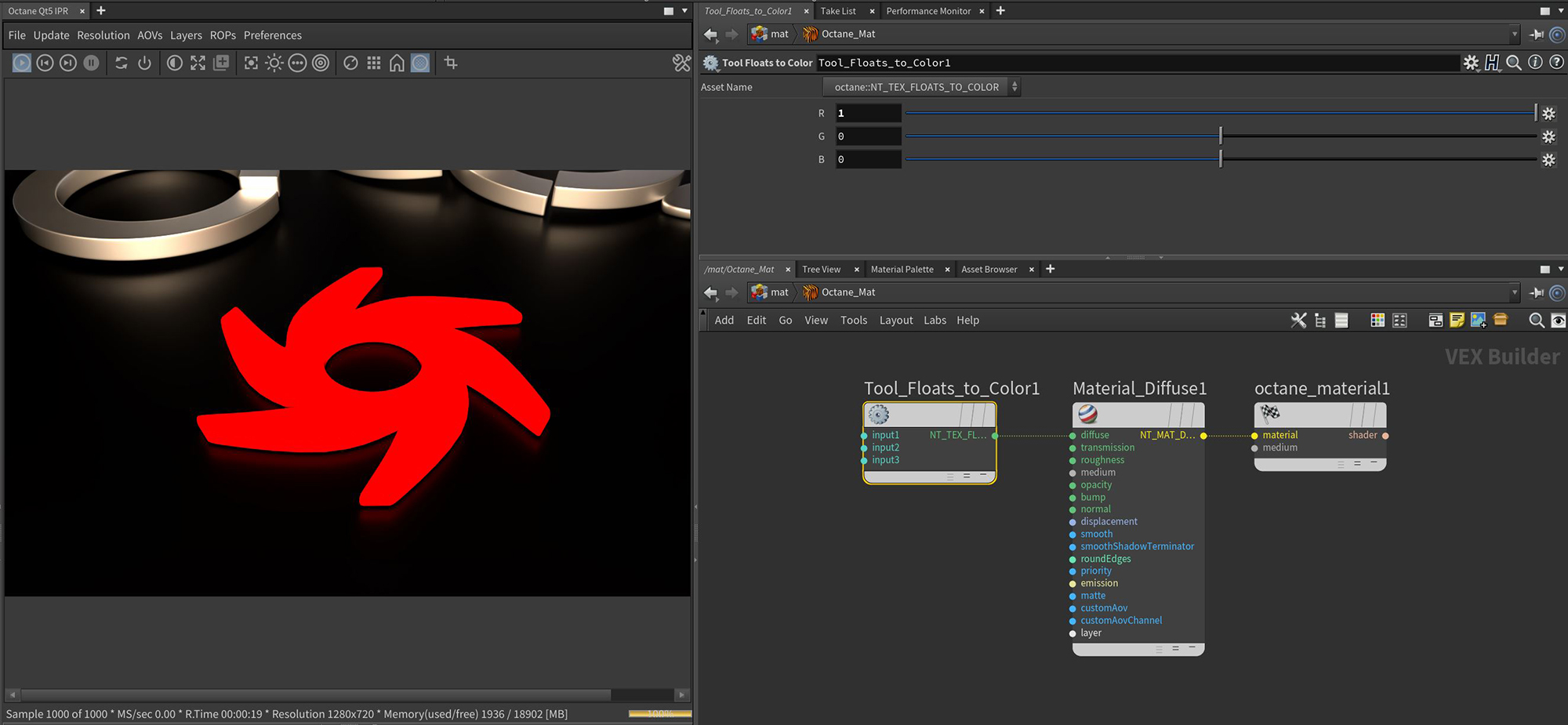Open the parameter gear settings menu
1568x725 pixels.
[1471, 63]
